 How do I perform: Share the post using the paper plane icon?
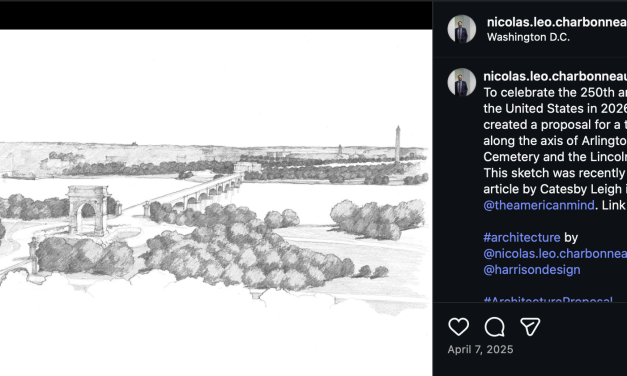[x=530, y=326]
